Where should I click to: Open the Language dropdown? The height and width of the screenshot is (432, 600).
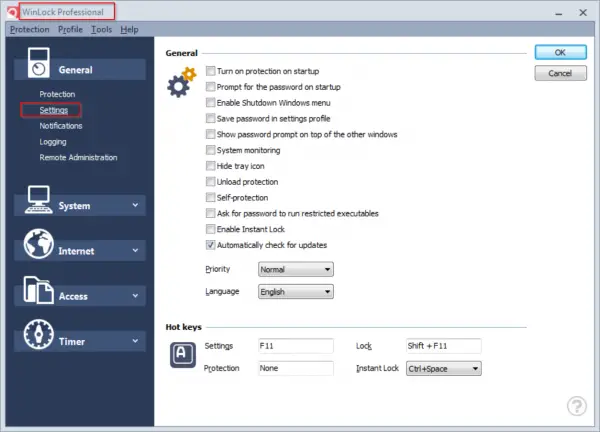click(295, 292)
